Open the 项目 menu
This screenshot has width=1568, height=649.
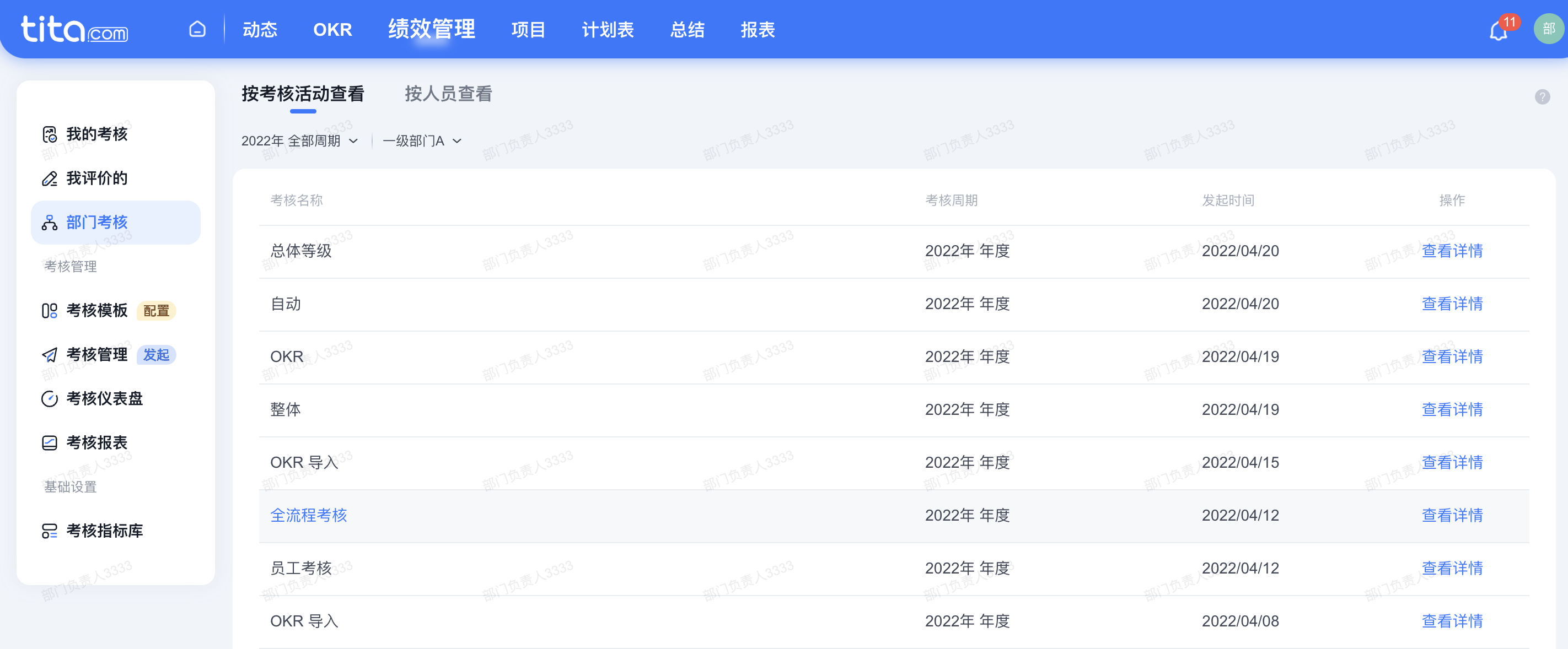tap(528, 29)
